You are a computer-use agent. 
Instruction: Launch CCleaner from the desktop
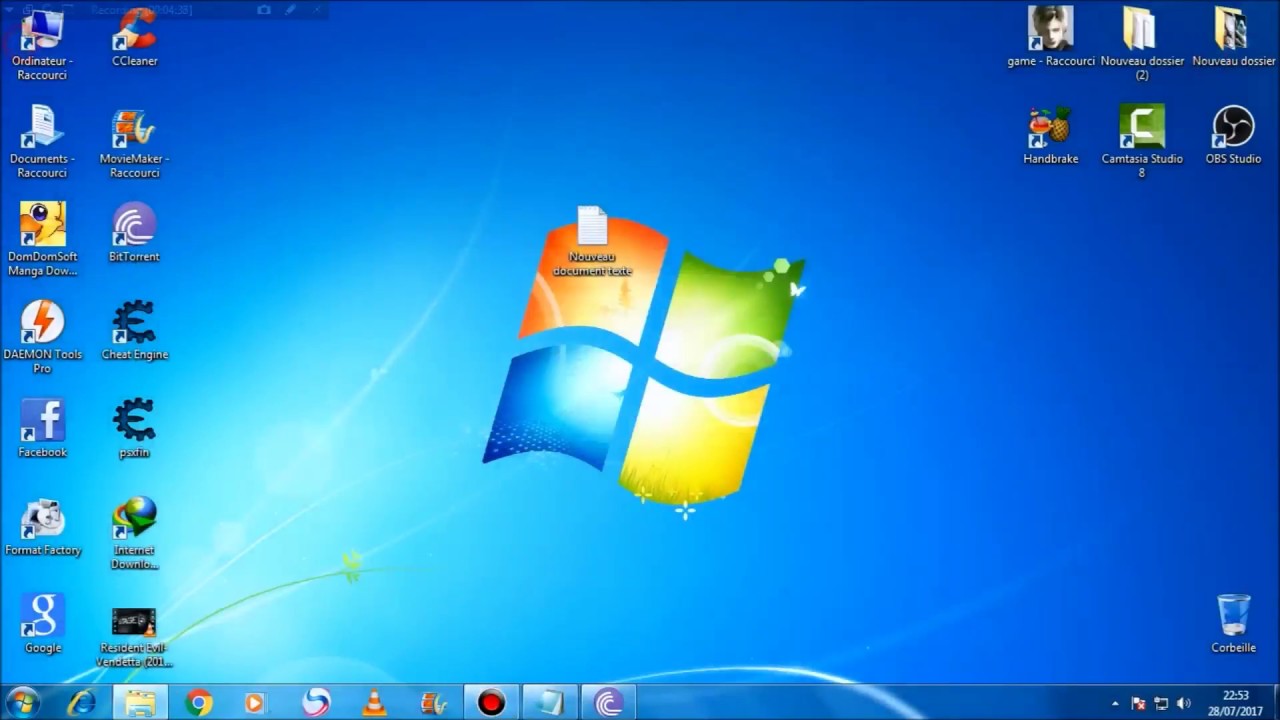click(x=134, y=37)
